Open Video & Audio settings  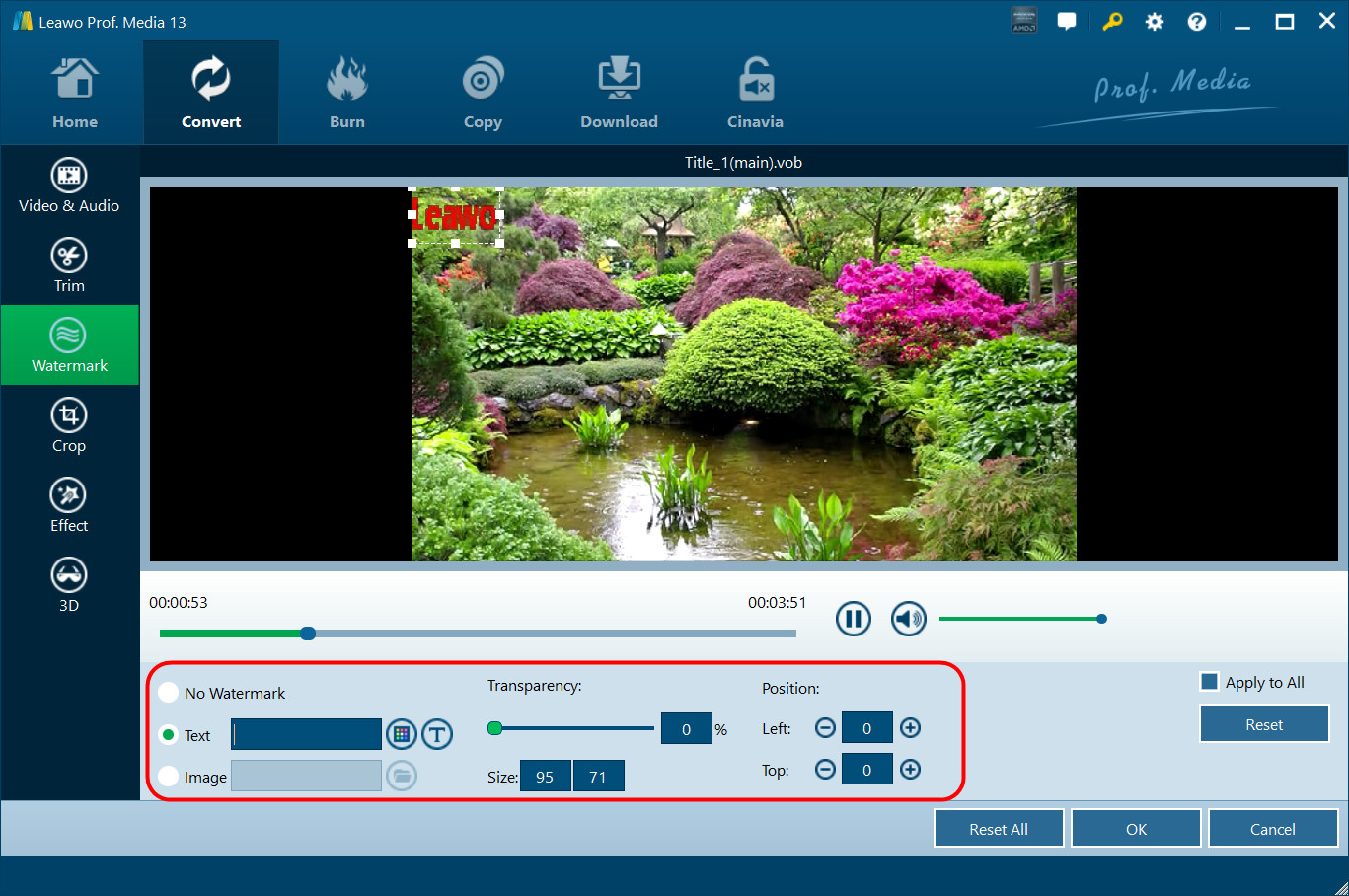(x=69, y=186)
